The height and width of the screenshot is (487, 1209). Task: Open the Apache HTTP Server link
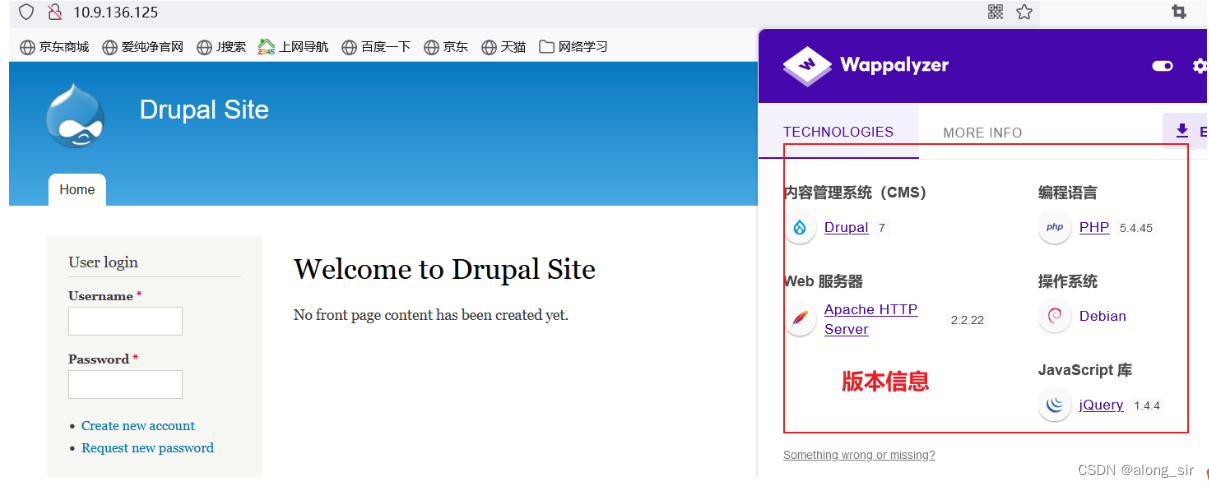[x=871, y=320]
